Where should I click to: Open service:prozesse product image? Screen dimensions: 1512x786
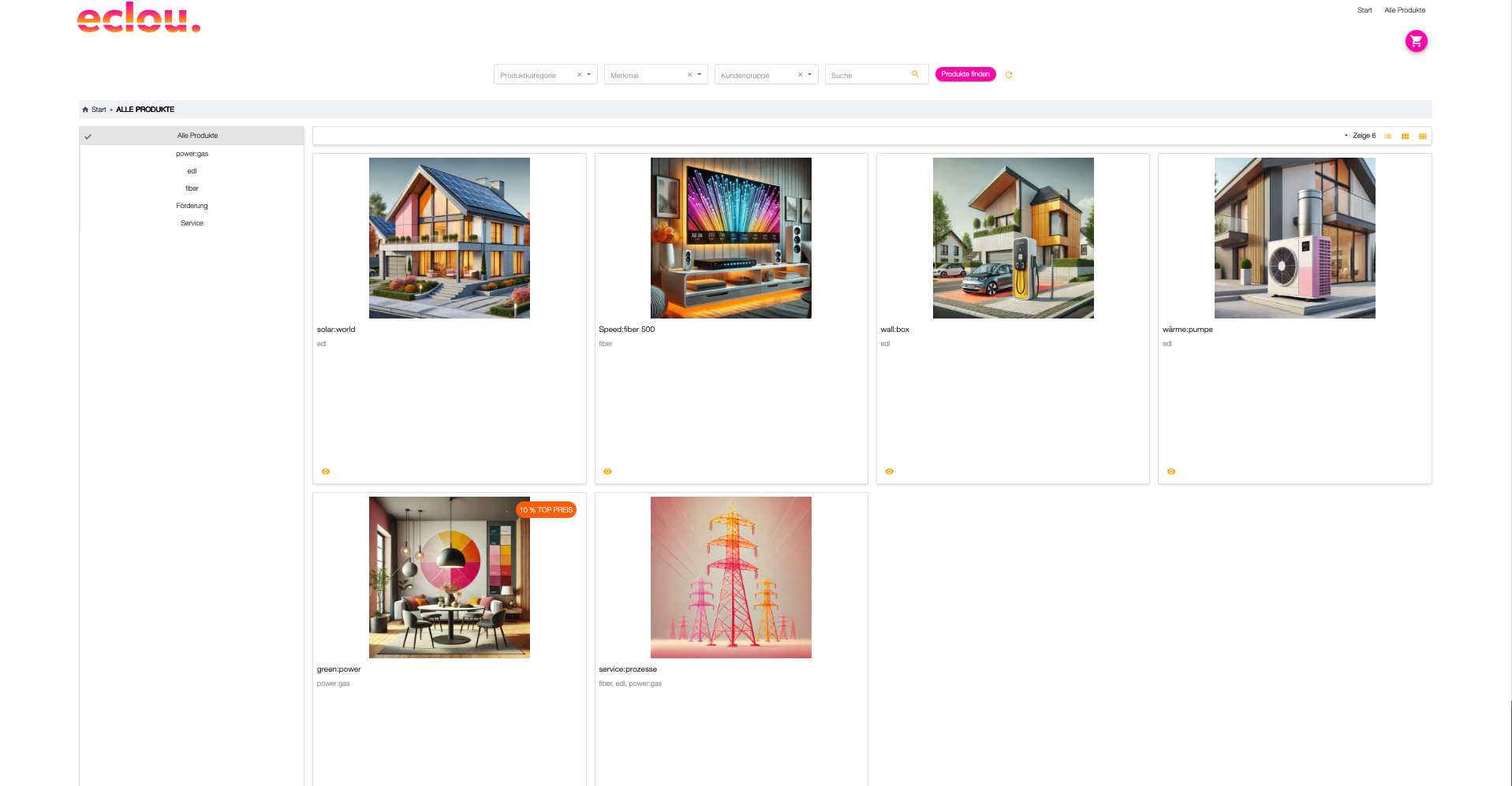point(731,577)
